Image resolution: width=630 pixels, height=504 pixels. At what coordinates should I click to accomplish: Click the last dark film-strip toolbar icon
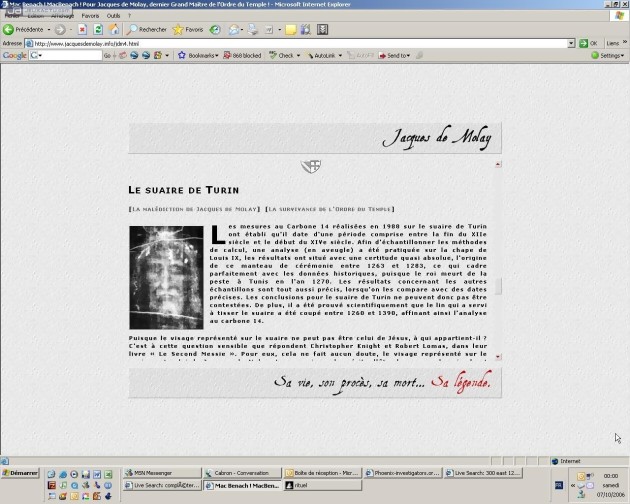pyautogui.click(x=323, y=30)
